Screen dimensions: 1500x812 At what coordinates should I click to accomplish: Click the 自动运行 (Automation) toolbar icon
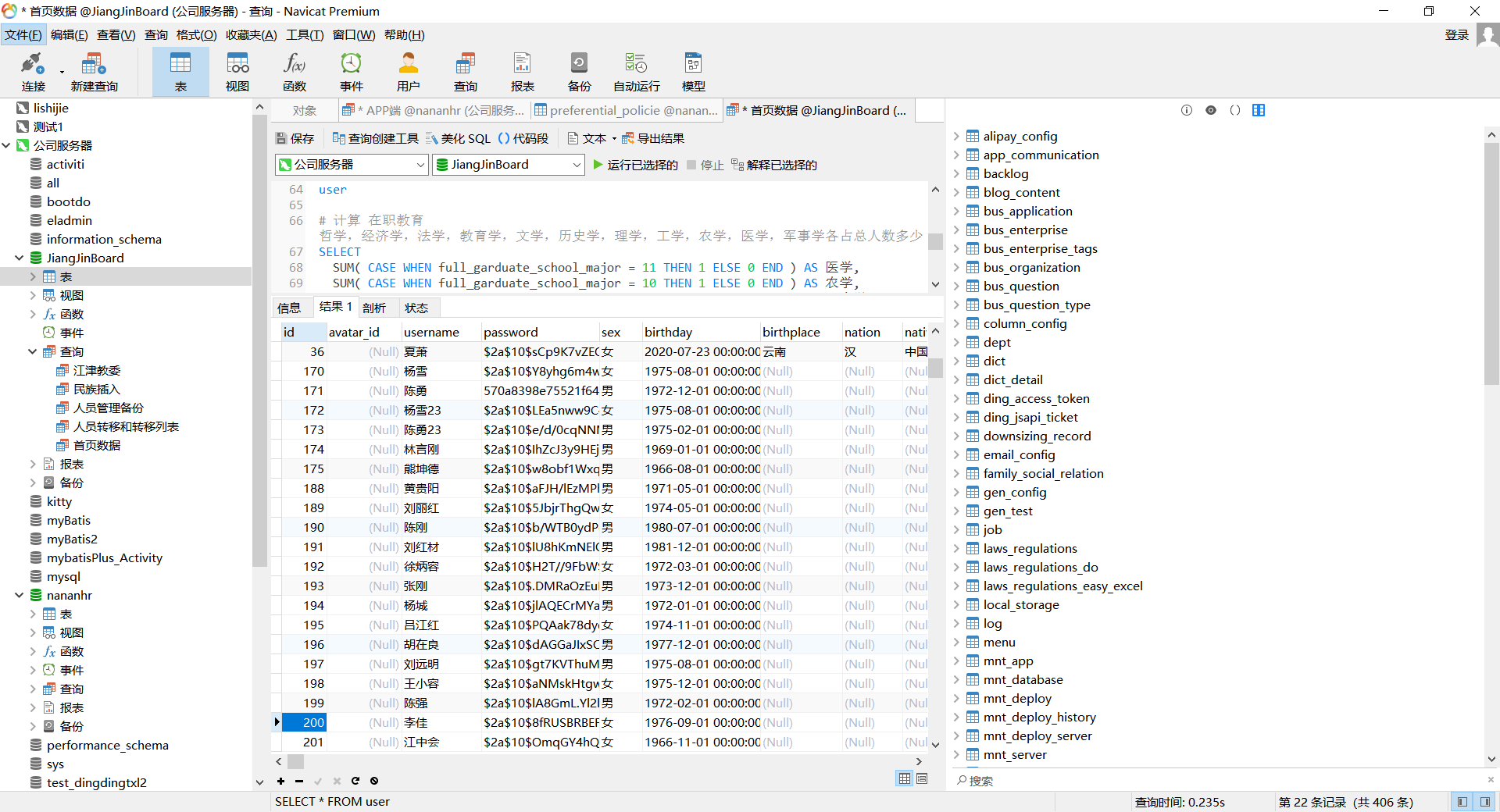[x=637, y=72]
